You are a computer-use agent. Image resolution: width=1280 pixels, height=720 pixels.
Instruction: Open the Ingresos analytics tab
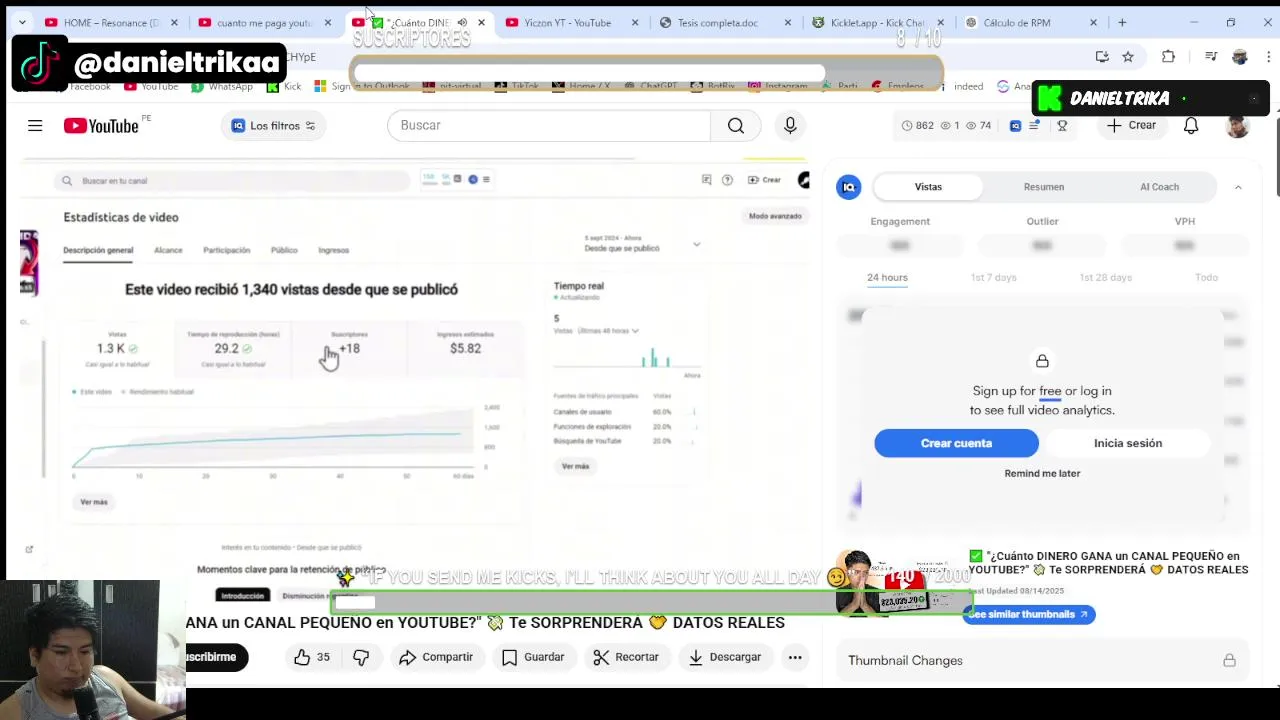click(334, 250)
